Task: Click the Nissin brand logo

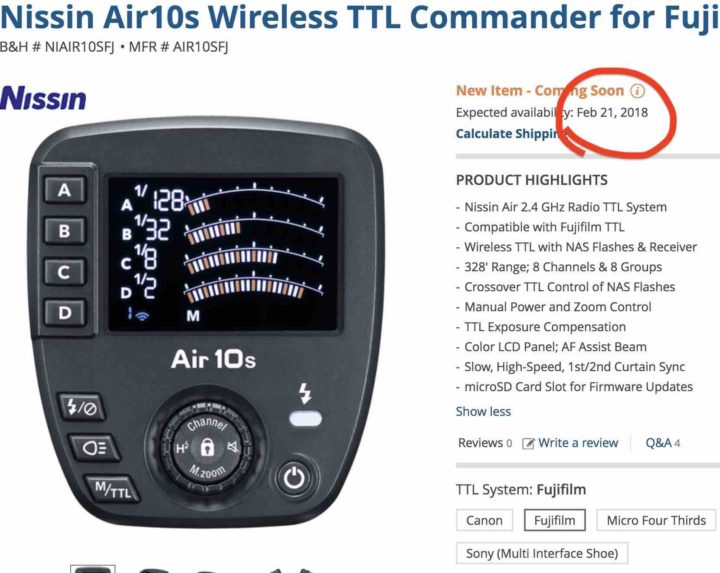Action: [43, 98]
